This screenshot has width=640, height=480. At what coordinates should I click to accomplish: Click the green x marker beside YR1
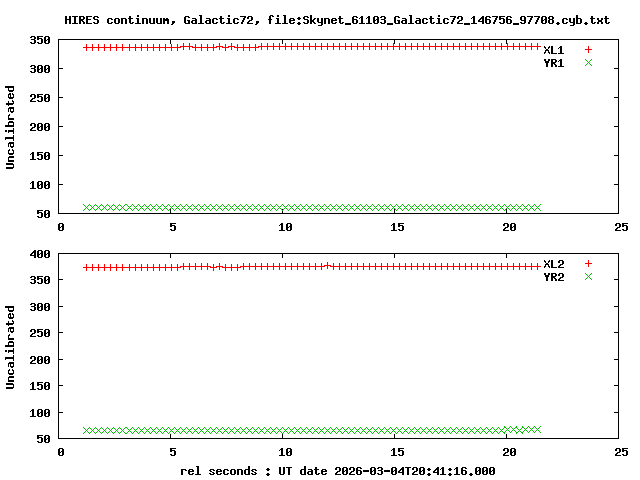pyautogui.click(x=588, y=63)
